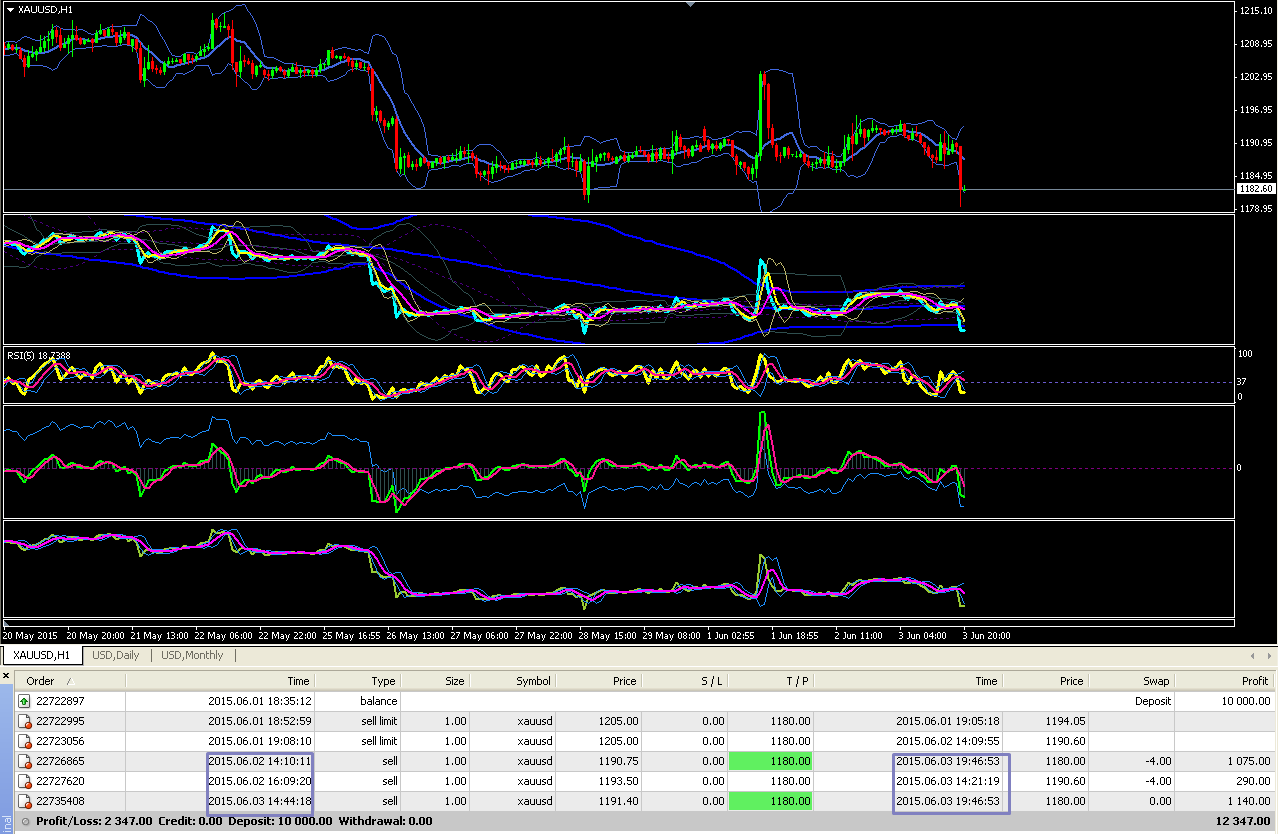Select order number 22723056
The width and height of the screenshot is (1278, 834).
(61, 741)
